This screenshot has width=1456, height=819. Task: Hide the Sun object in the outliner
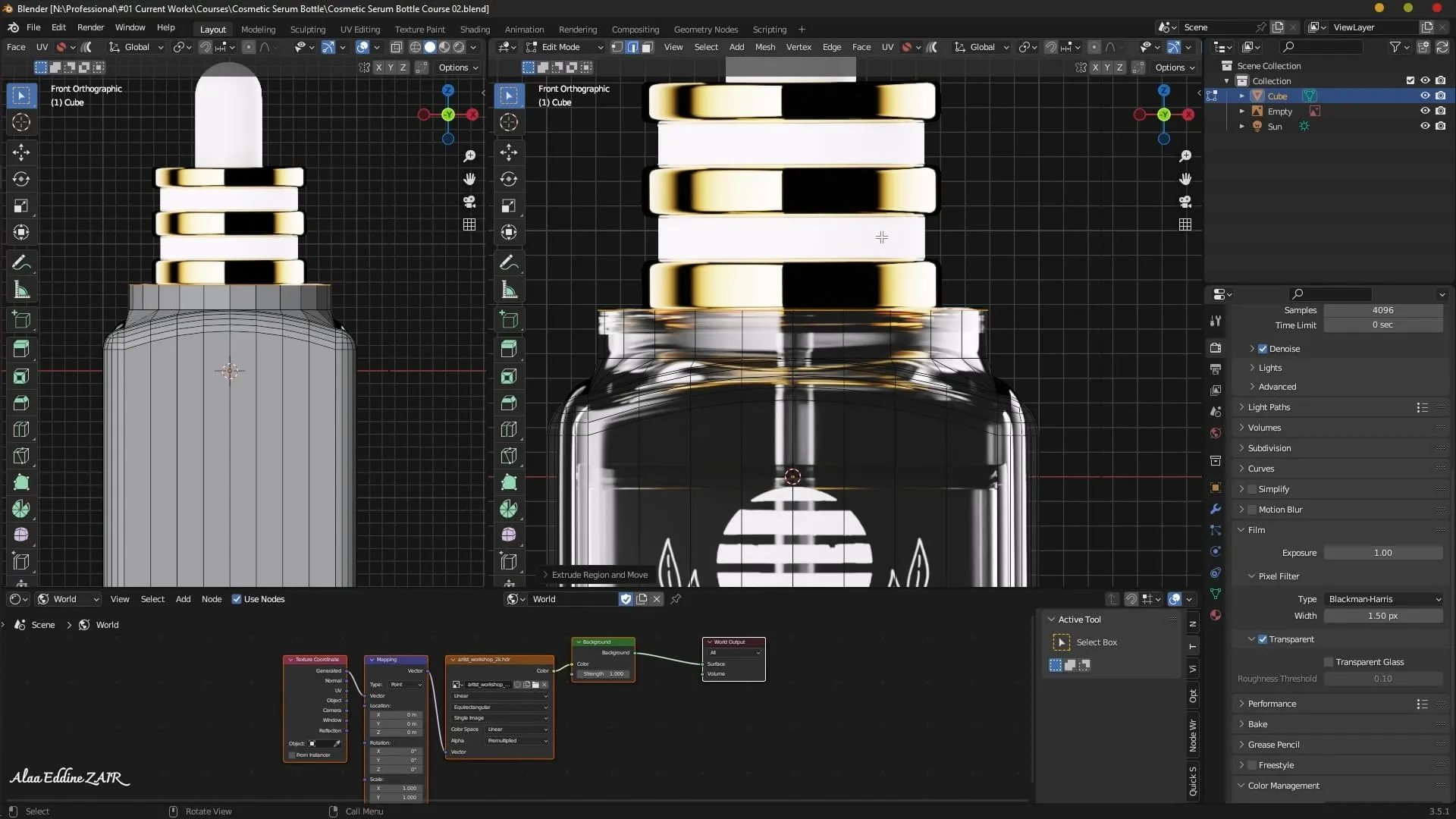tap(1424, 126)
